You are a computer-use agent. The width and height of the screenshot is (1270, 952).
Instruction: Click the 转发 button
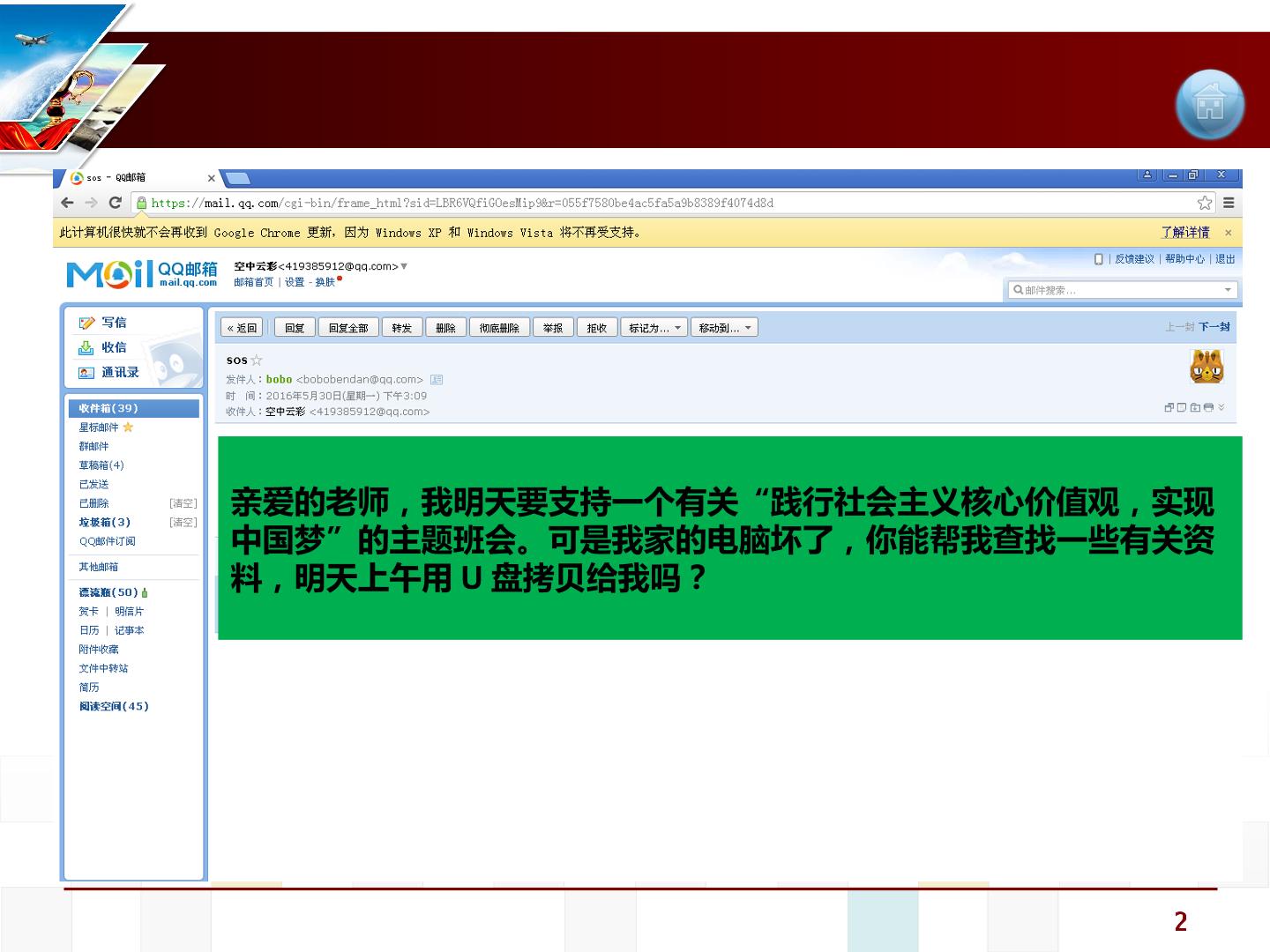point(402,328)
